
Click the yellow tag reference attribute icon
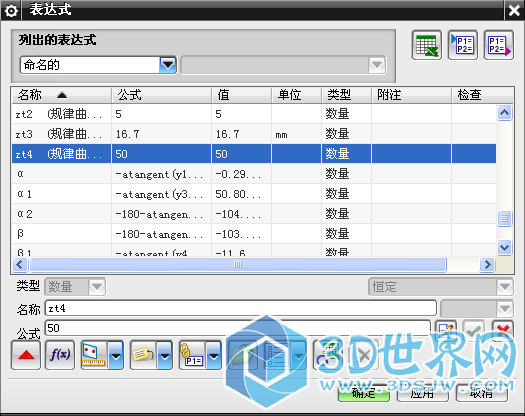[143, 355]
